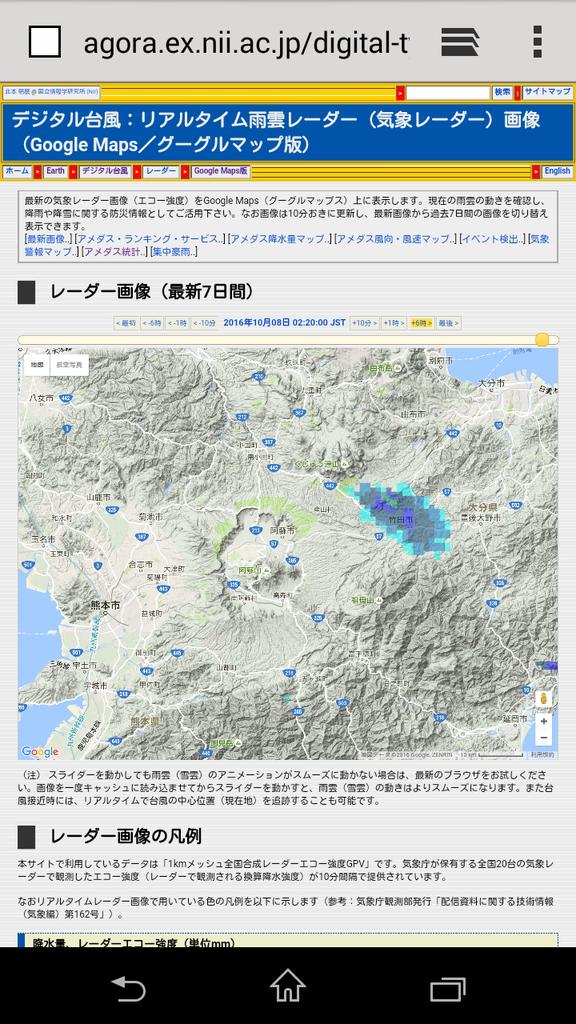Viewport: 576px width, 1024px height.
Task: Step forward 6 hours
Action: (x=421, y=323)
